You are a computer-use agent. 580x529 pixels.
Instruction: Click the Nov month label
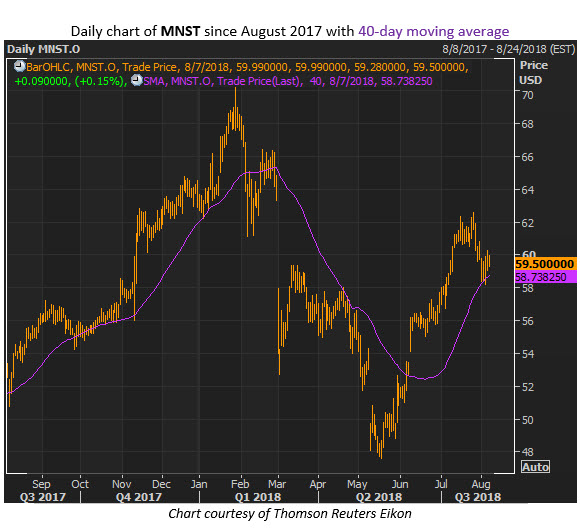[x=122, y=484]
